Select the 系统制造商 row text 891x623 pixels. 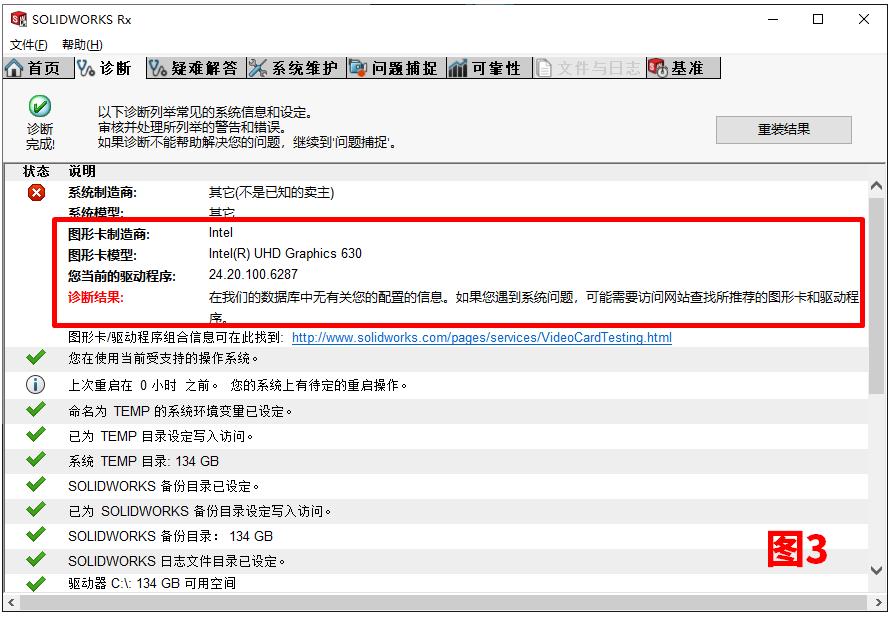tap(201, 193)
